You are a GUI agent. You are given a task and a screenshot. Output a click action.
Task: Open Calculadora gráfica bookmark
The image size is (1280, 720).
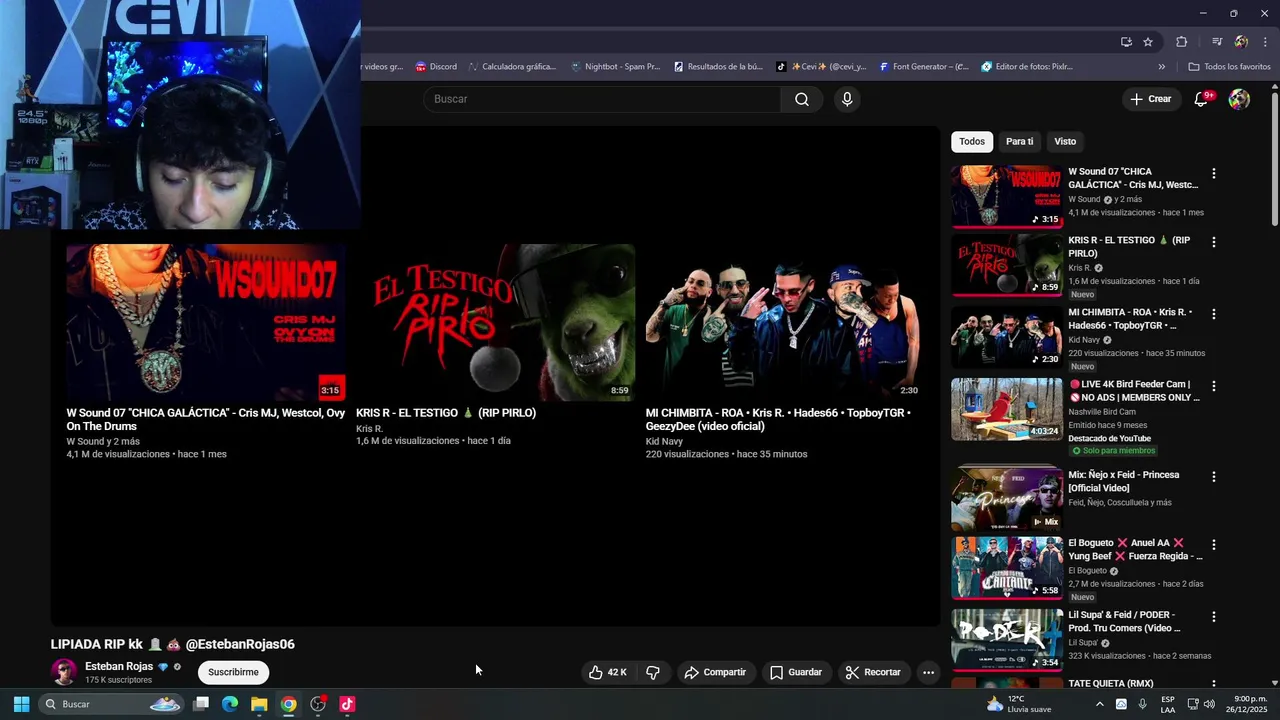pyautogui.click(x=513, y=67)
